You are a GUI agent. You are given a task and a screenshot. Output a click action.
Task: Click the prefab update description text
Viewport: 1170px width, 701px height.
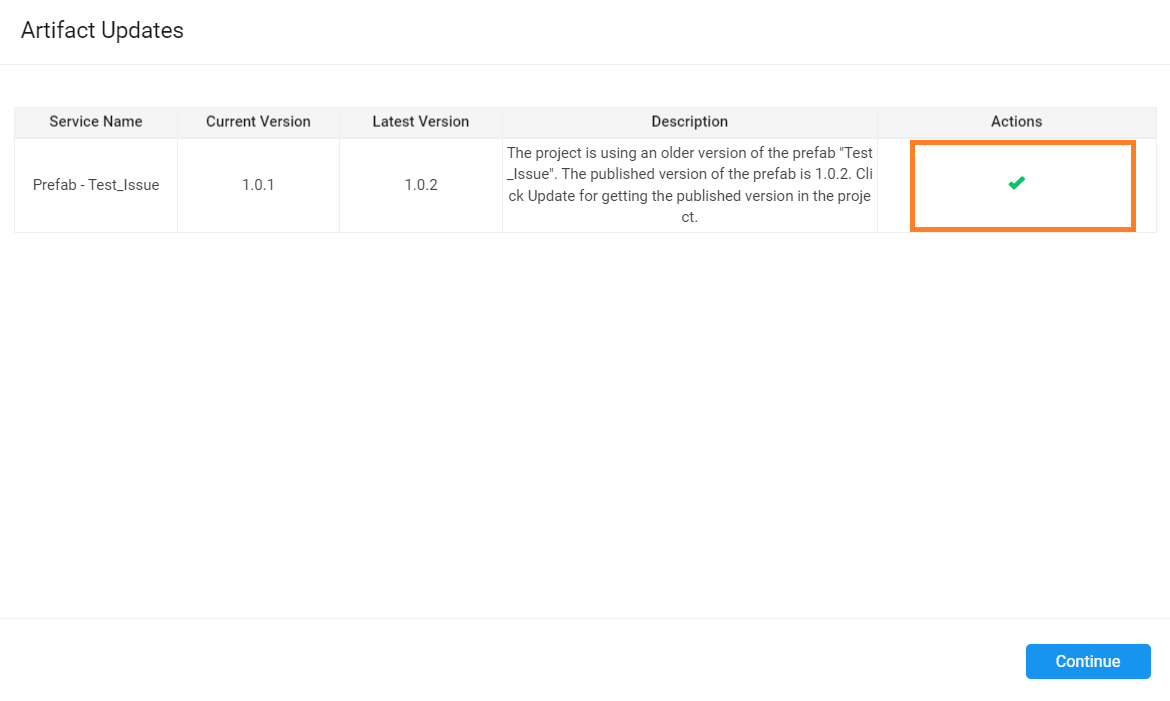tap(689, 185)
